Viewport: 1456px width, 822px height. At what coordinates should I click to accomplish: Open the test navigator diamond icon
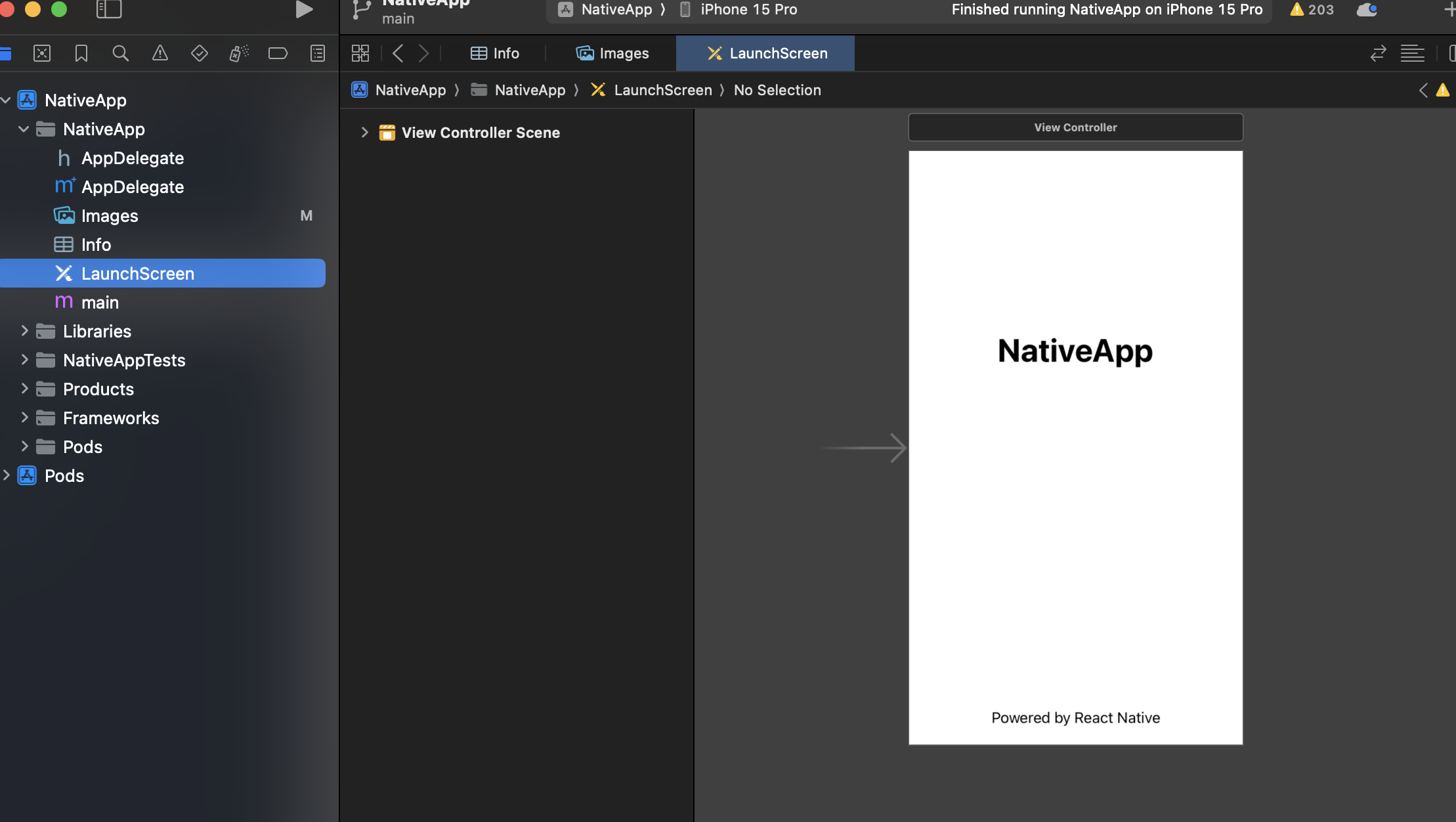pos(200,53)
